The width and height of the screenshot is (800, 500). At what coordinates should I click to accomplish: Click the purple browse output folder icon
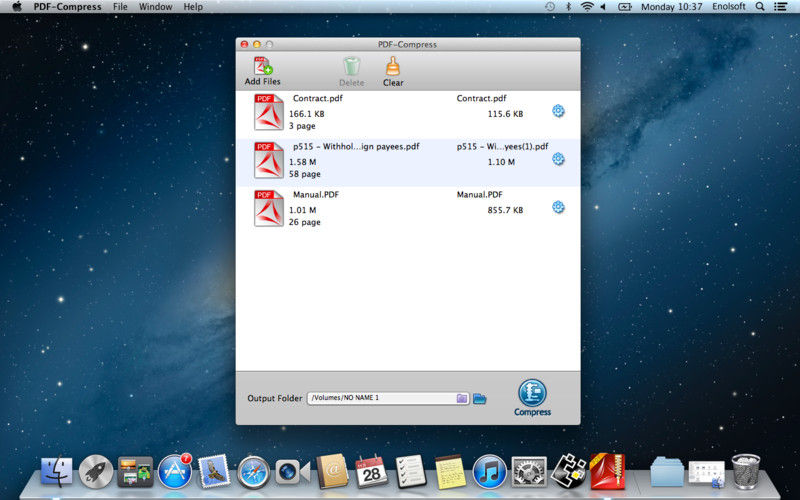(x=462, y=398)
